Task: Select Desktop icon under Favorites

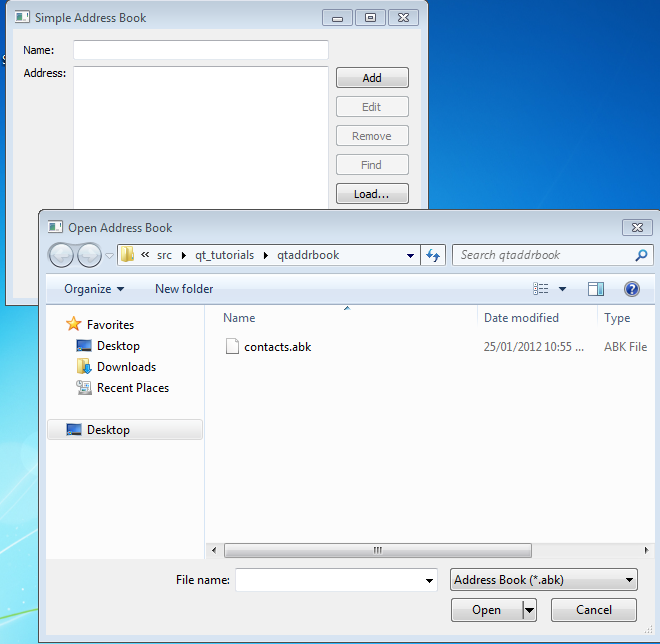Action: (x=84, y=346)
